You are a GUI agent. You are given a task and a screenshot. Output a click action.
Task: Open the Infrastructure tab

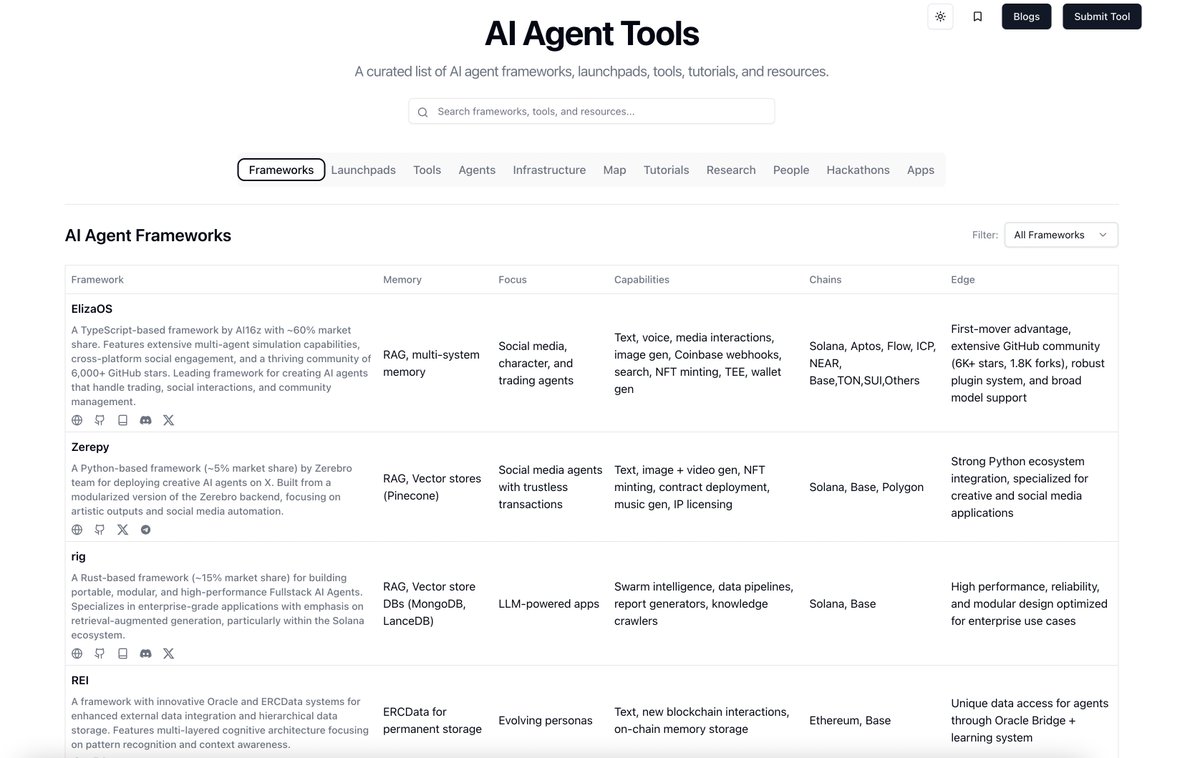(549, 170)
